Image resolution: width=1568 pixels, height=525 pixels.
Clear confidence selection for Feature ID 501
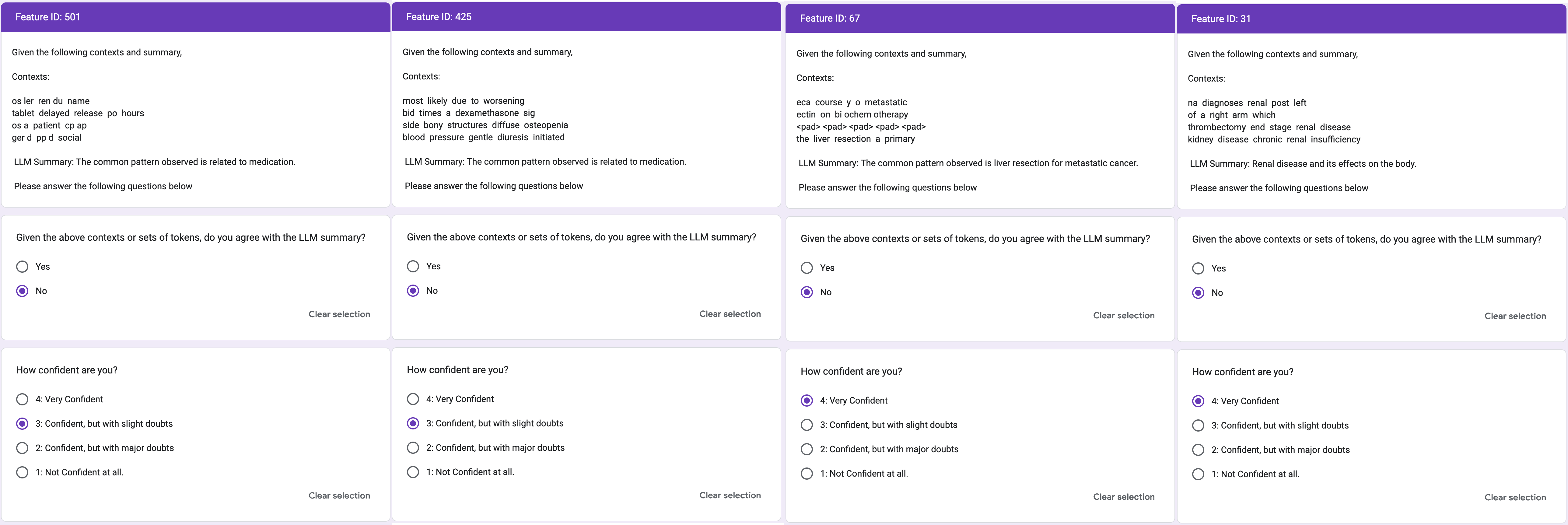[x=339, y=496]
